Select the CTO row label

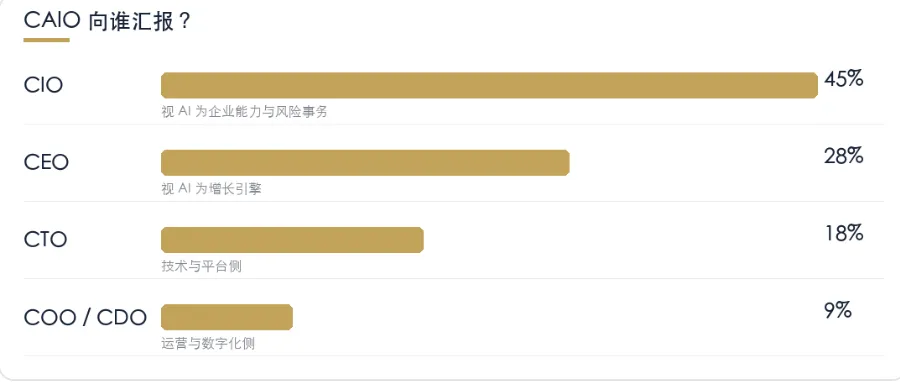tap(45, 240)
